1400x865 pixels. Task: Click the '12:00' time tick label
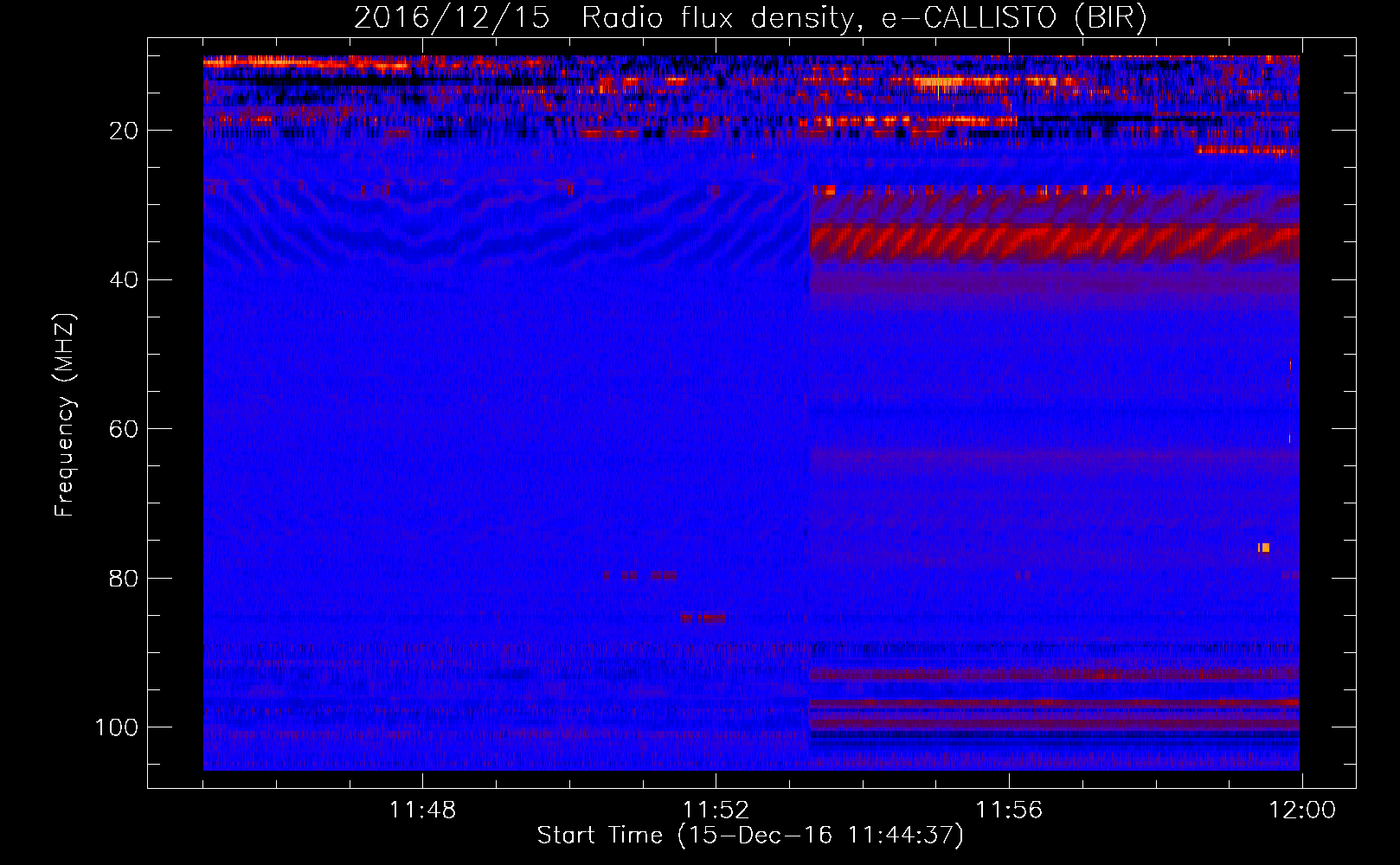[1302, 811]
